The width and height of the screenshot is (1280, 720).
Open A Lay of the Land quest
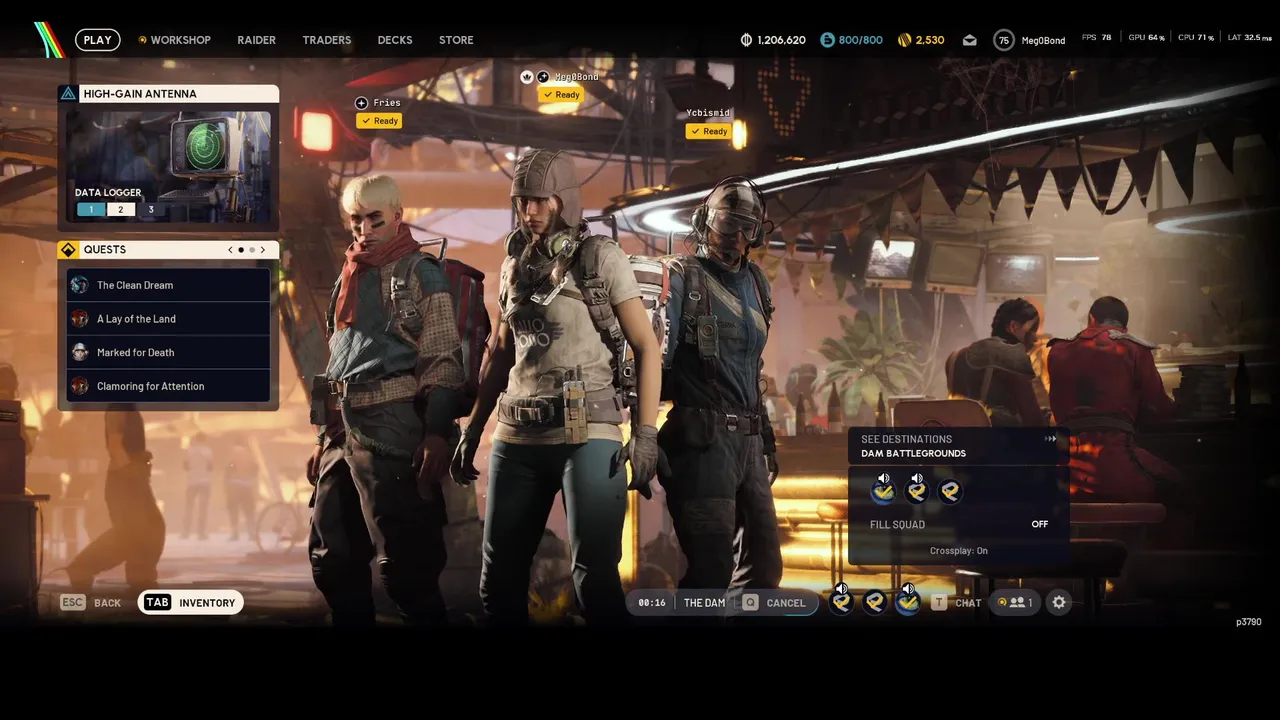click(168, 319)
